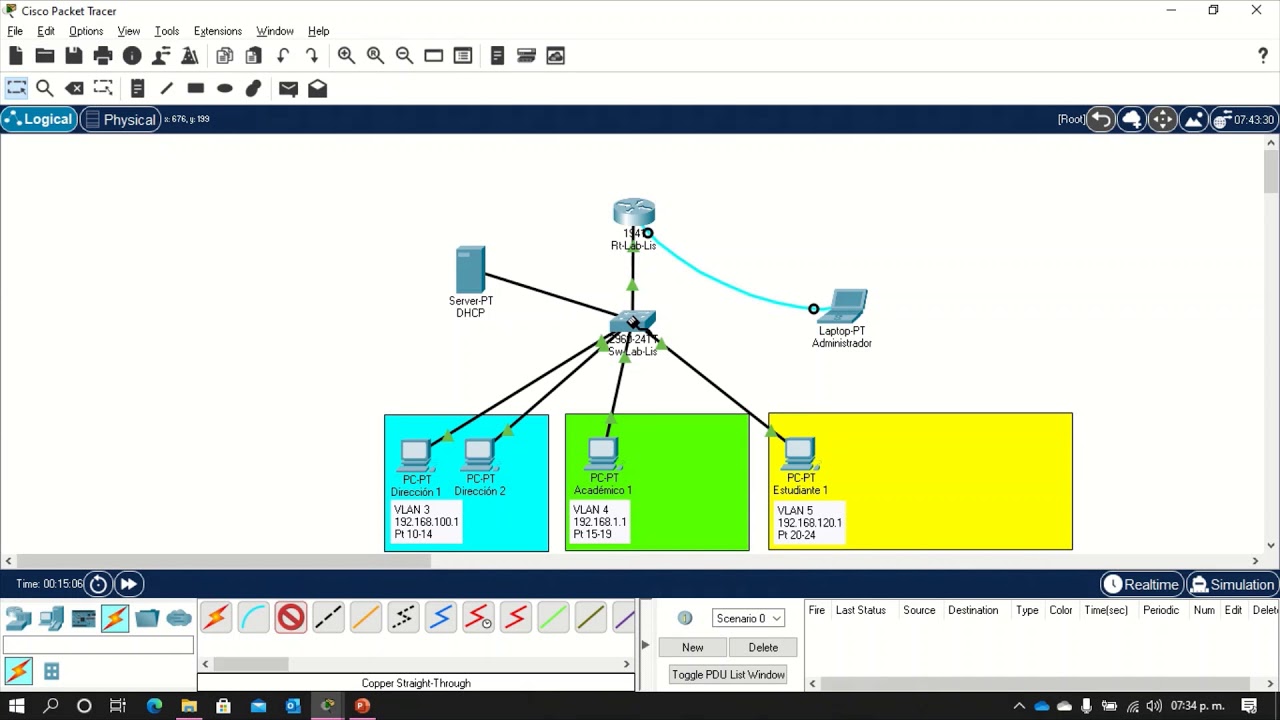Click the DHCP Server-PT device
Screen dimensions: 1280x720
pyautogui.click(x=470, y=270)
